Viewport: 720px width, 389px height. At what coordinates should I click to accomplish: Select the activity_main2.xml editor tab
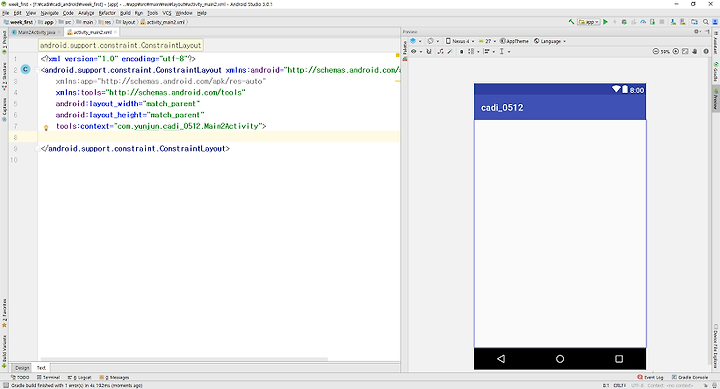point(92,32)
